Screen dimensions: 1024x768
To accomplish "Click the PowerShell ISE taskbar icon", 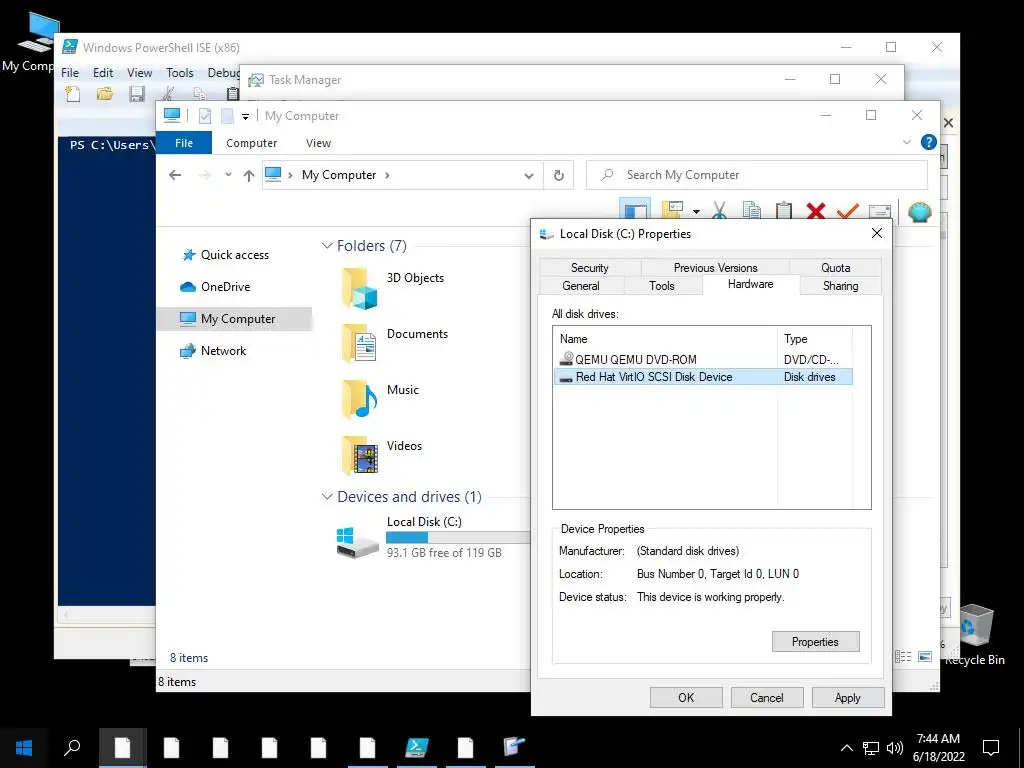I will click(417, 748).
